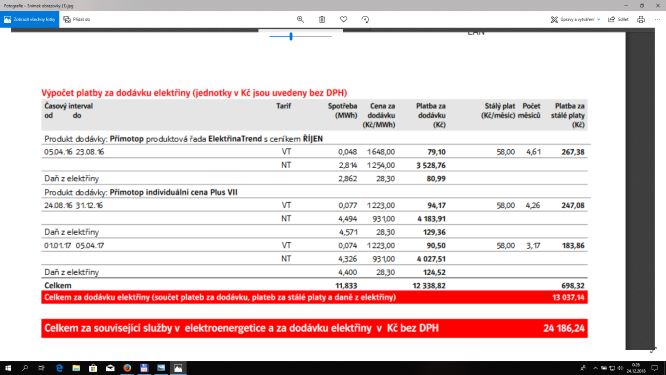Click the date 24.08.16 in the table
Screen dimensions: 666x375
click(58, 205)
